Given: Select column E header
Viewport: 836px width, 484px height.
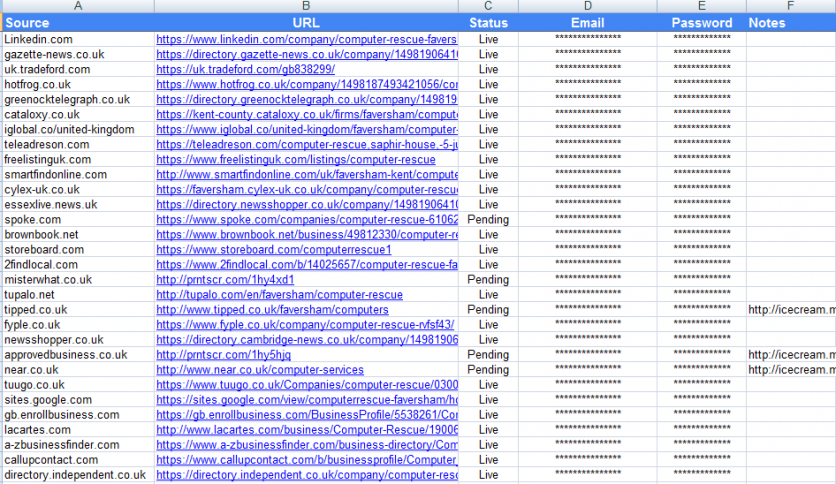Looking at the screenshot, I should click(x=702, y=6).
